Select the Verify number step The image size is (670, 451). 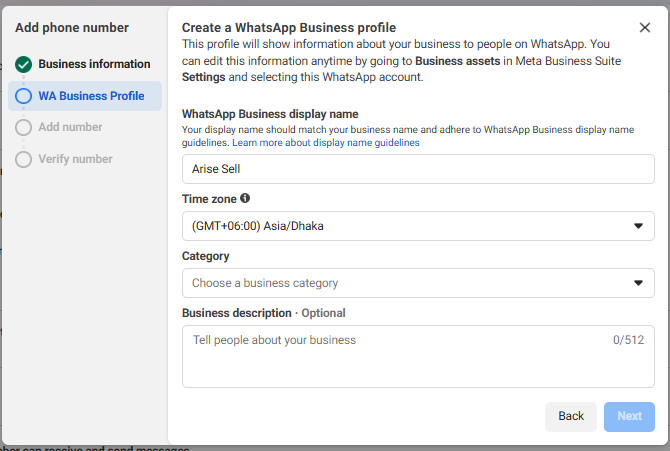tap(85, 159)
